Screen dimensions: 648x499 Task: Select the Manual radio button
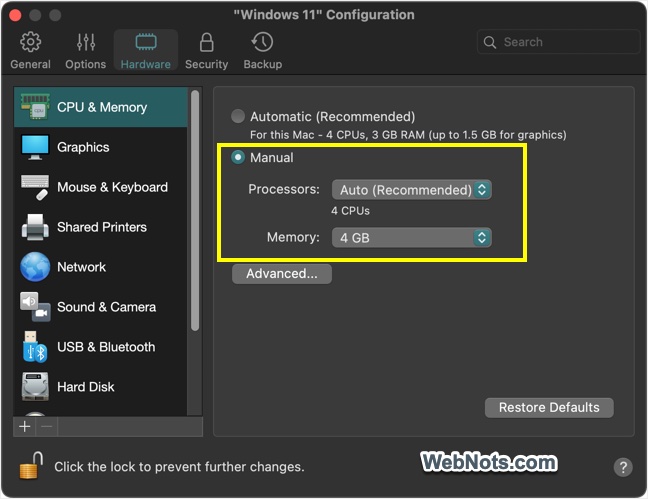(x=238, y=158)
